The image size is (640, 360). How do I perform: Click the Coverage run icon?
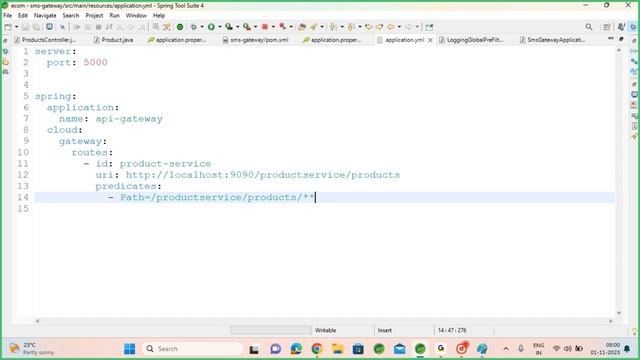(x=229, y=27)
